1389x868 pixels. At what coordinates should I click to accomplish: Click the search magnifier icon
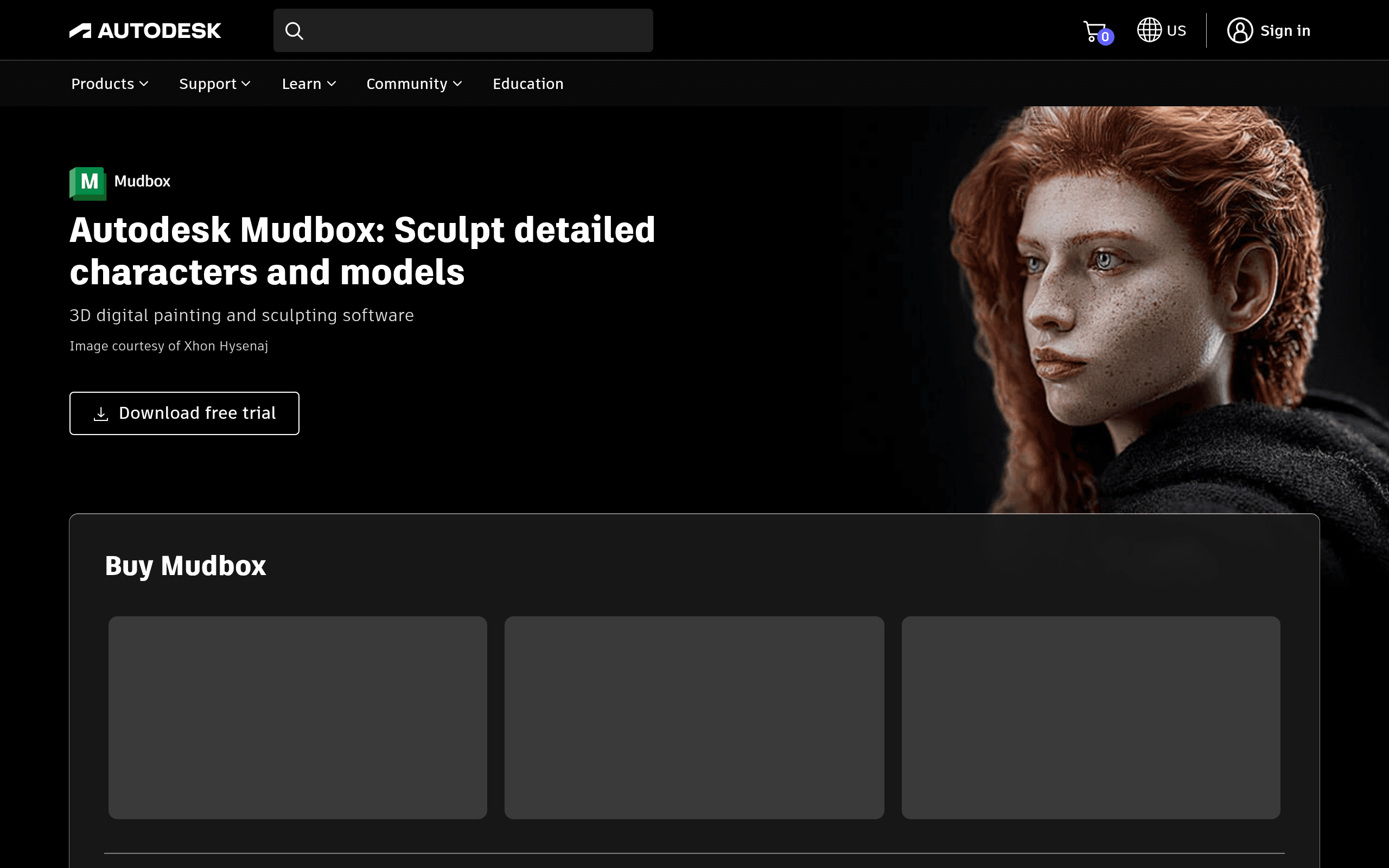294,30
